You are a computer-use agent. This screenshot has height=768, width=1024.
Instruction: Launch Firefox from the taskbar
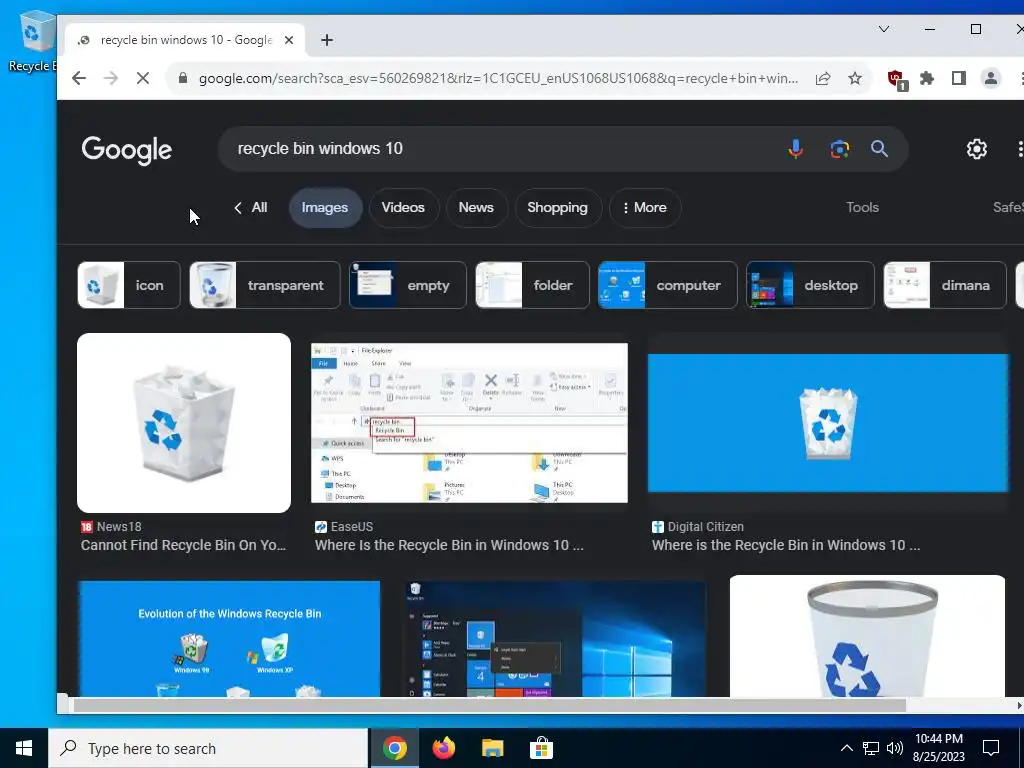pyautogui.click(x=444, y=748)
